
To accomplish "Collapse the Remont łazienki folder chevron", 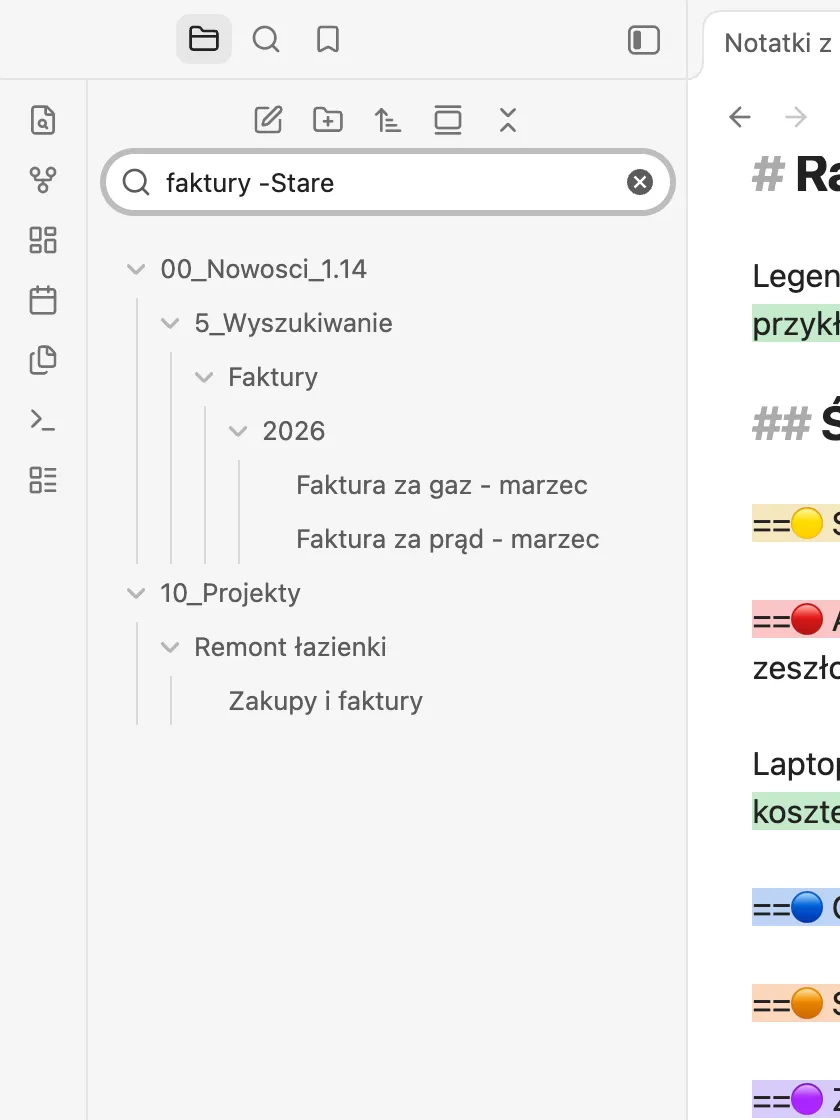I will (170, 647).
